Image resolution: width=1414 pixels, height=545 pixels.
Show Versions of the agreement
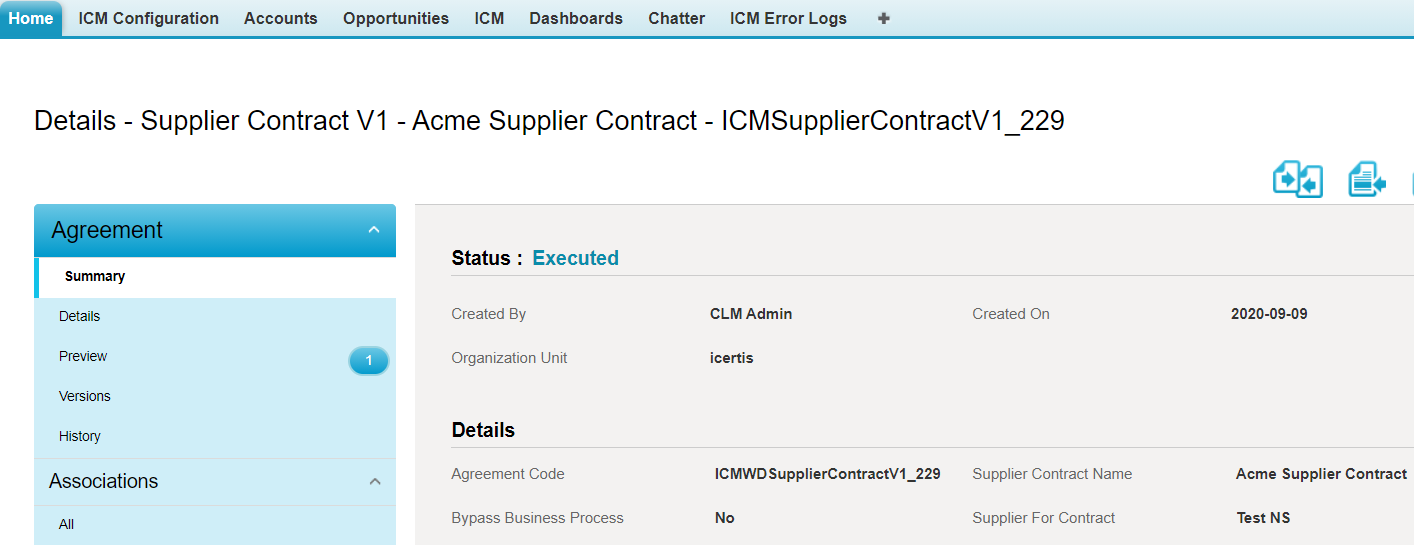[85, 396]
